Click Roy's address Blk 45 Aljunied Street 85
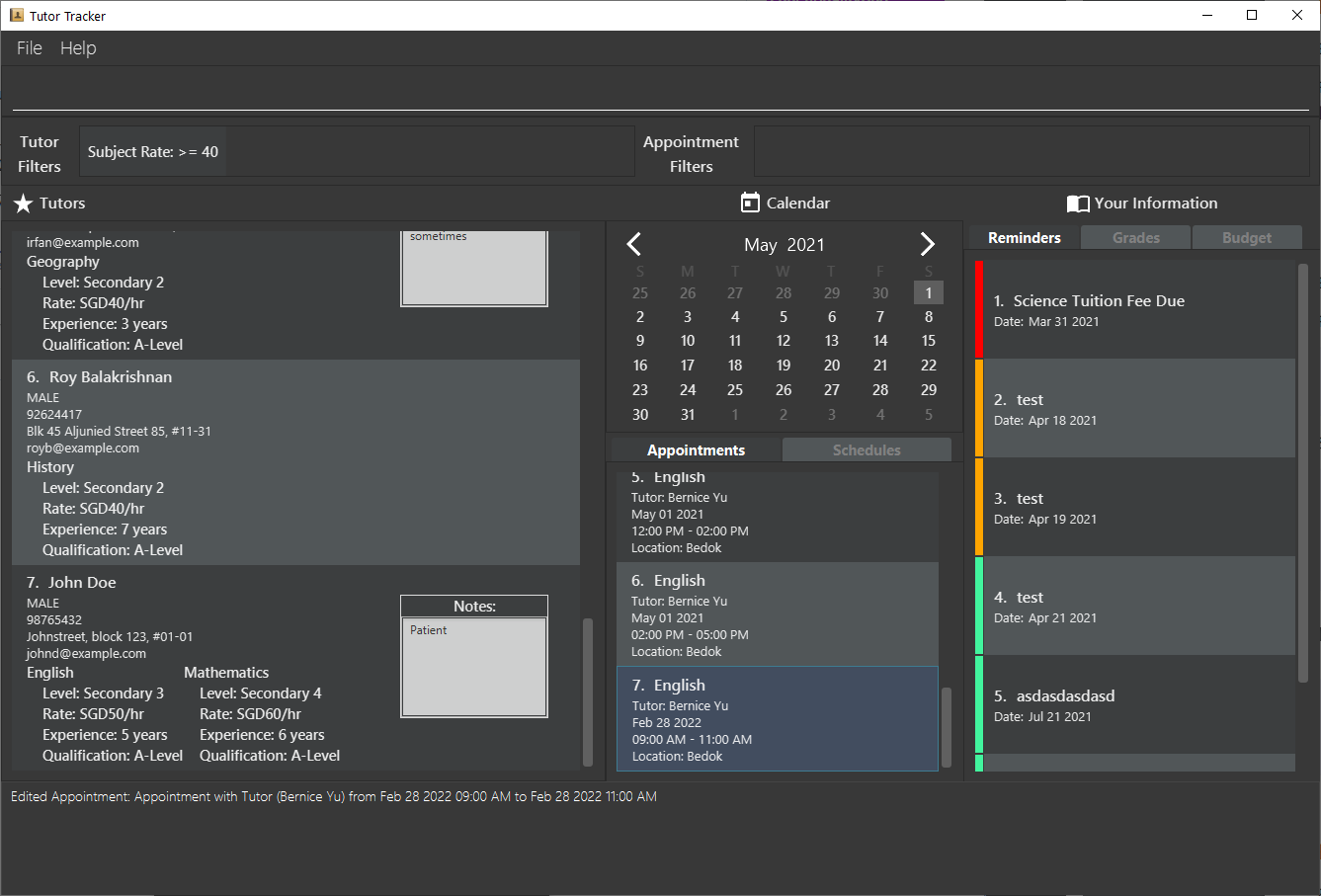Image resolution: width=1321 pixels, height=896 pixels. click(119, 432)
